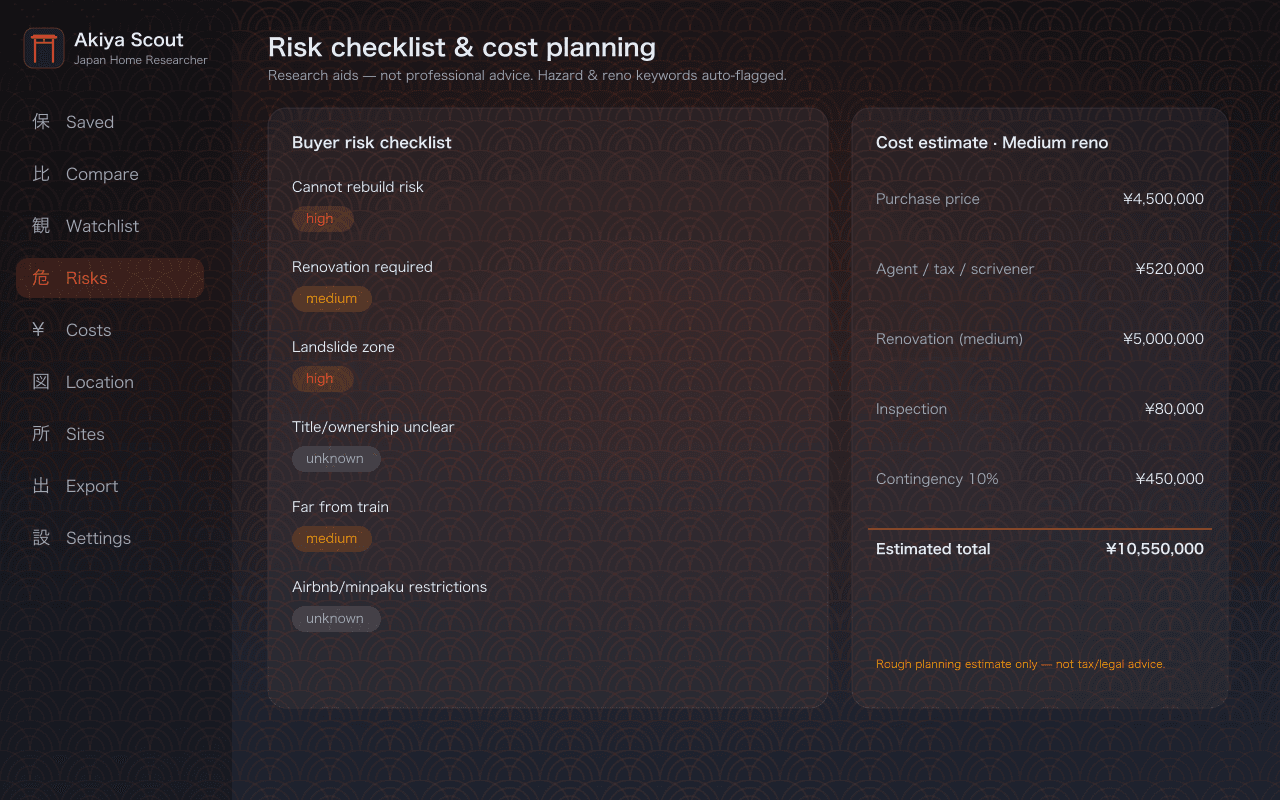Viewport: 1280px width, 800px height.
Task: Switch to the Watchlist section
Action: [110, 226]
